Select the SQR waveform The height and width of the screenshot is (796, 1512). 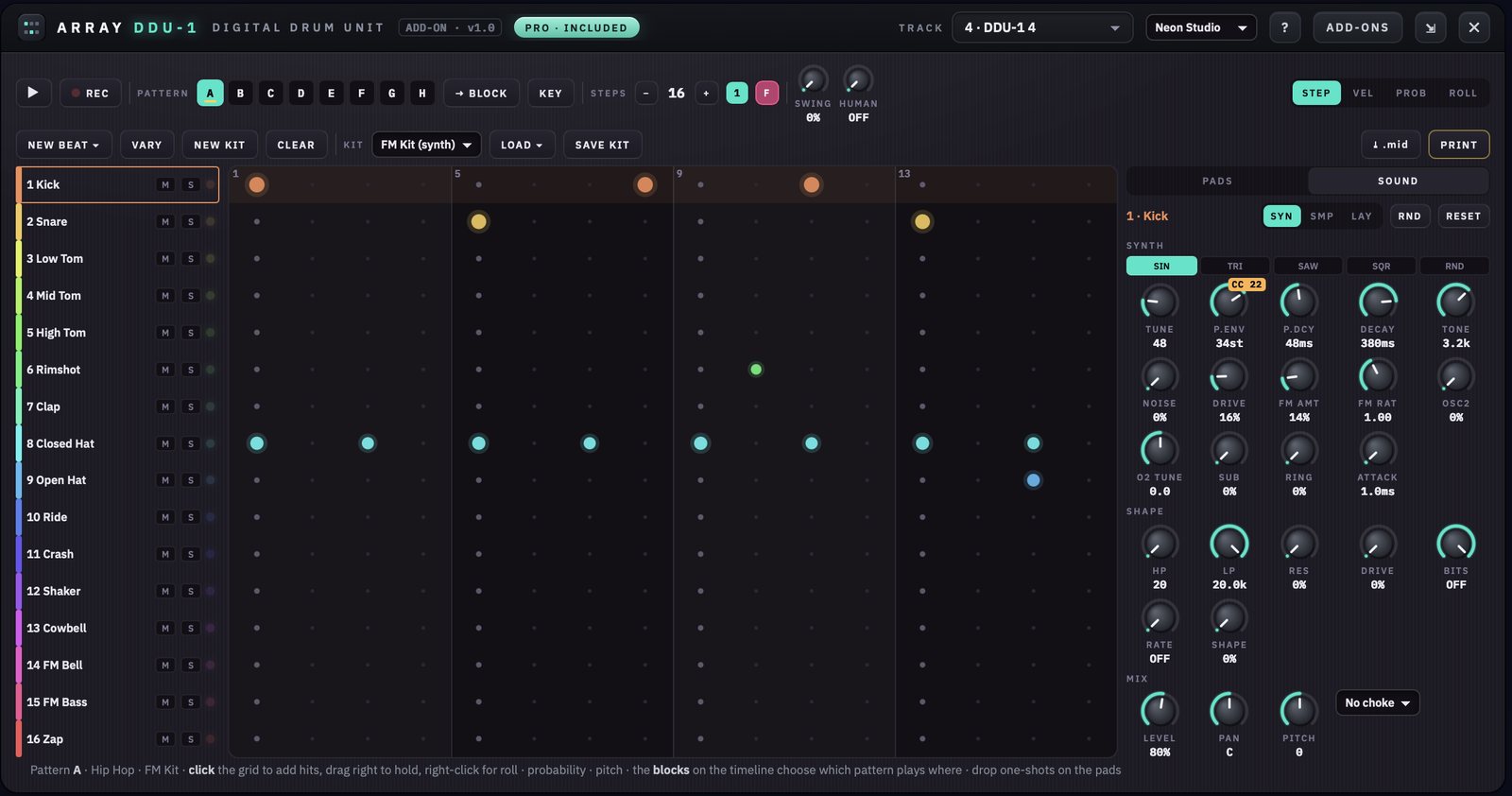(x=1382, y=266)
